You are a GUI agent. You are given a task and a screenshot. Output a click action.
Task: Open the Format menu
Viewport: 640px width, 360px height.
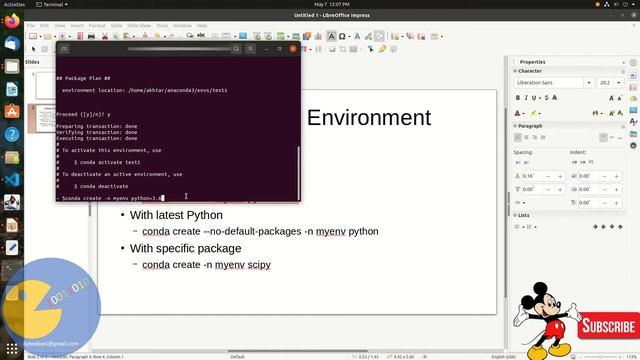tap(97, 25)
